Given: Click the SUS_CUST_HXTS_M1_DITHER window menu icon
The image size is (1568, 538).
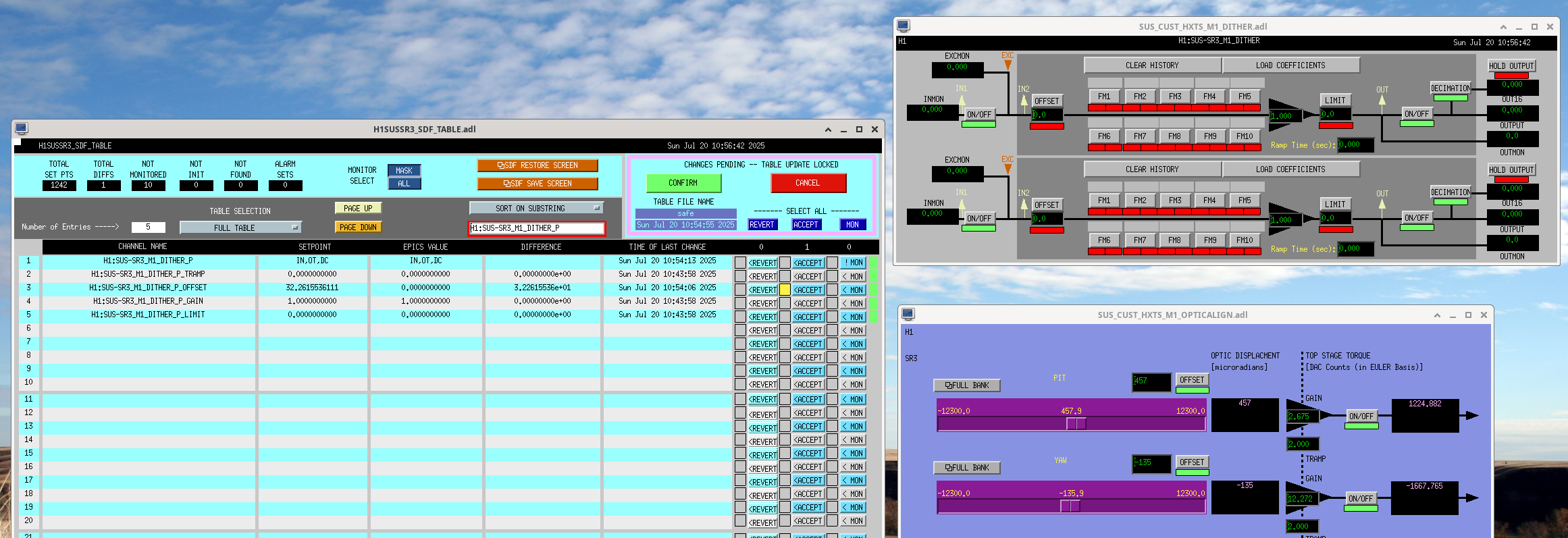Looking at the screenshot, I should coord(904,26).
